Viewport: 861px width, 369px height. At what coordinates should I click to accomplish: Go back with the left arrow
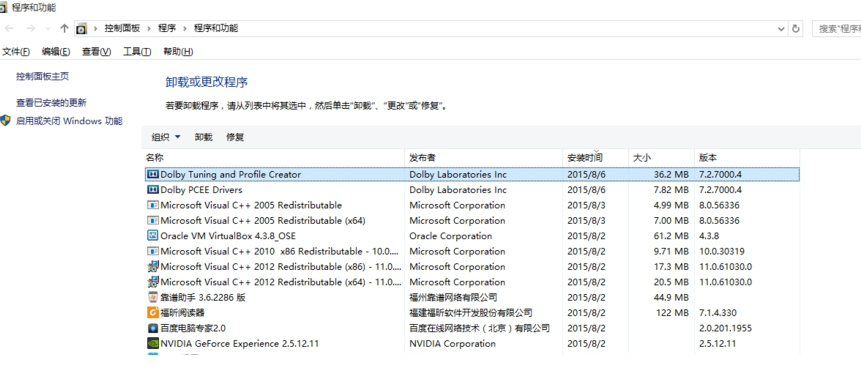[x=9, y=29]
